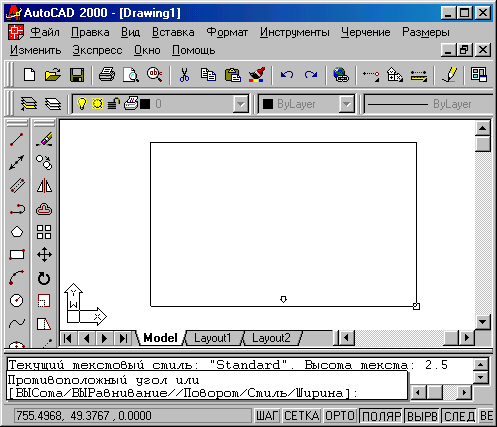The image size is (497, 427).
Task: Click the black ByLayer color swatch
Action: coord(268,104)
